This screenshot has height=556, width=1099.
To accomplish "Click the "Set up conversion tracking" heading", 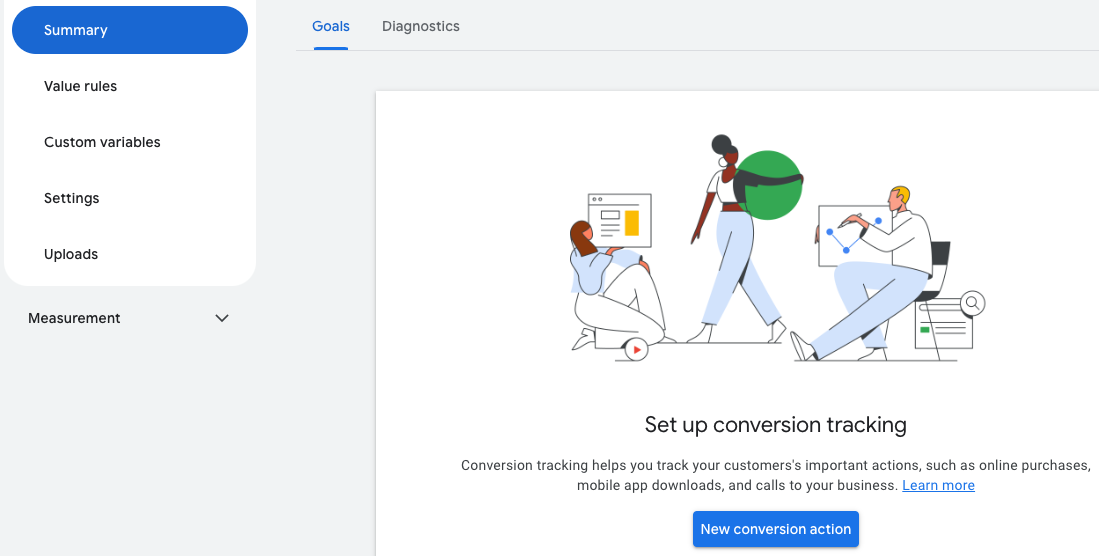I will coord(775,425).
